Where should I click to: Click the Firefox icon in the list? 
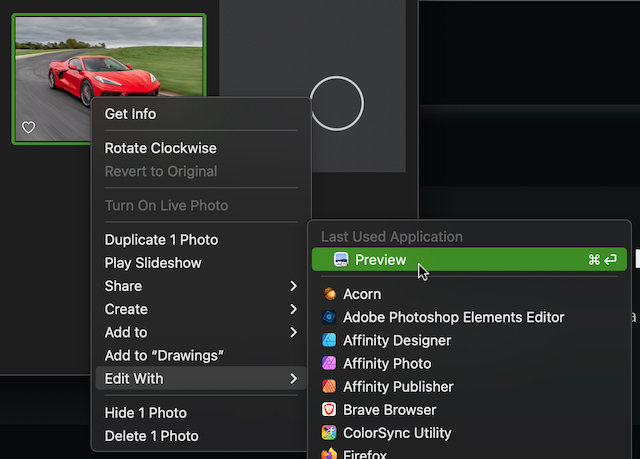329,454
